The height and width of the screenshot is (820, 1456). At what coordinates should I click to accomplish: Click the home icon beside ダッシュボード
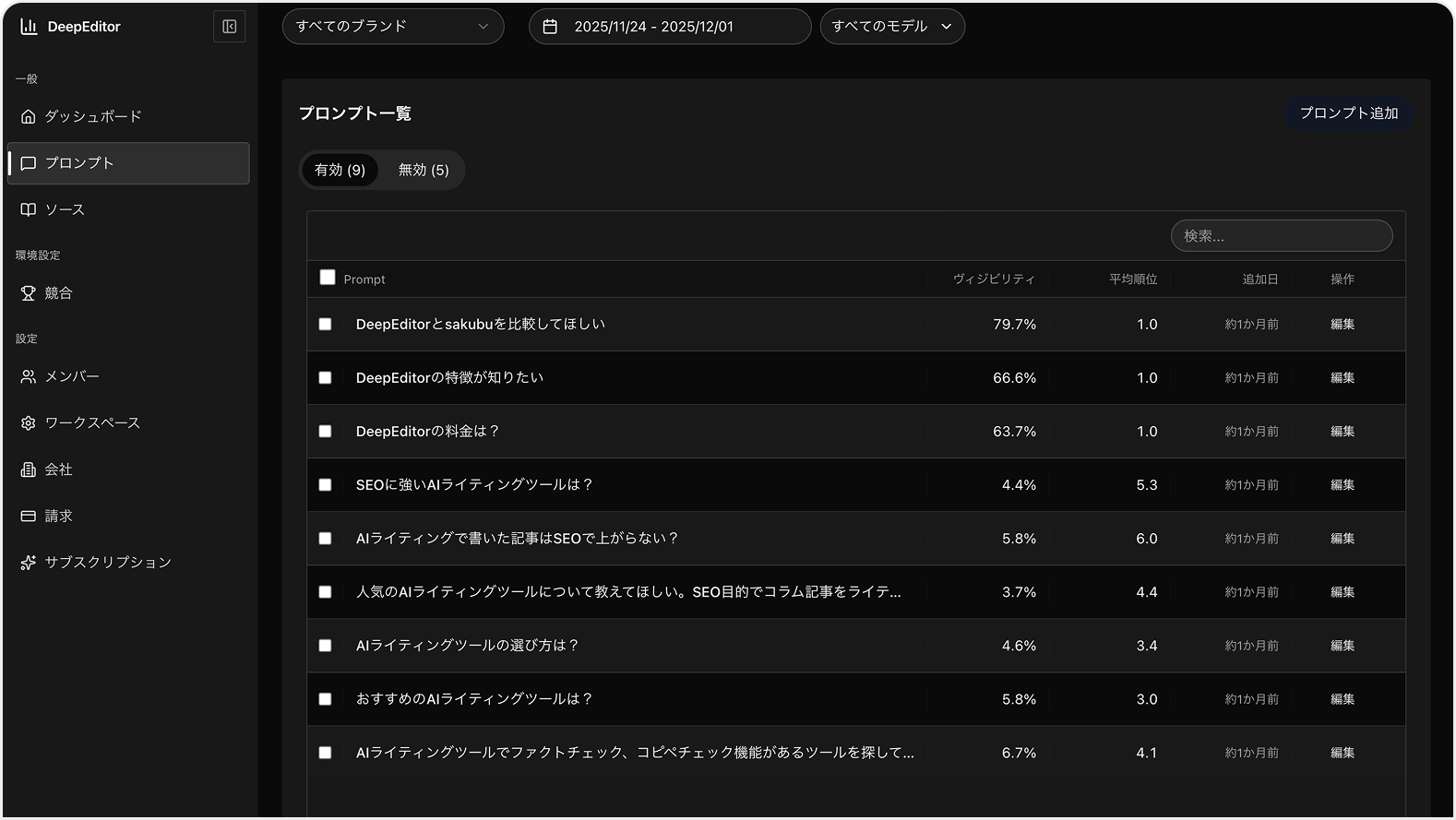pyautogui.click(x=29, y=116)
